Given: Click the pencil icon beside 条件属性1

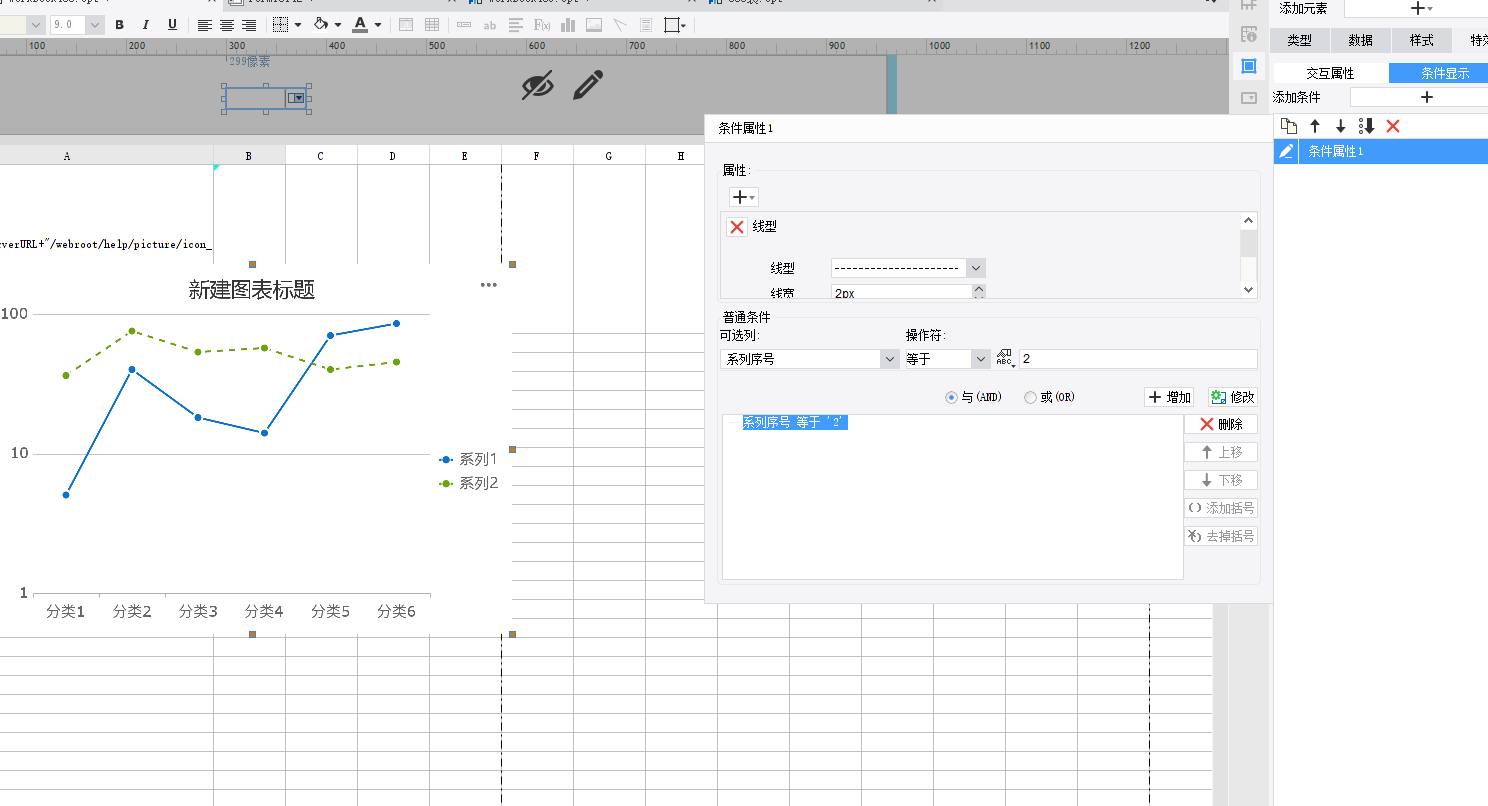Looking at the screenshot, I should [x=1286, y=151].
